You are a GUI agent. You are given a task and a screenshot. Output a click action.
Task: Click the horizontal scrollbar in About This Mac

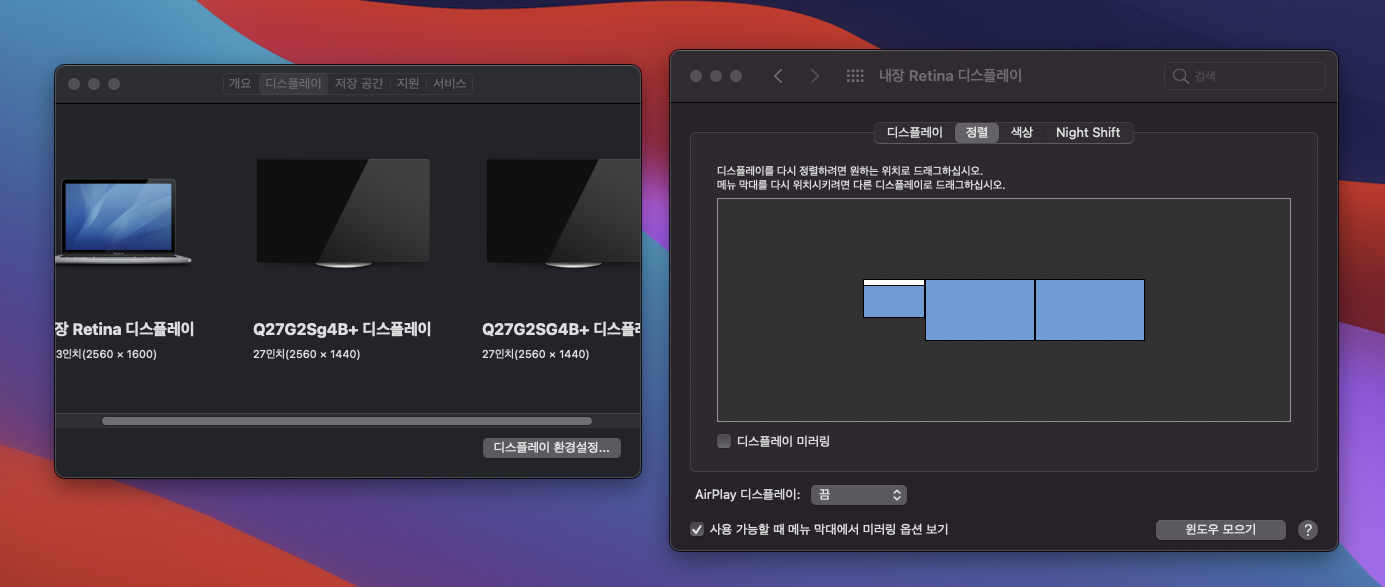(x=346, y=421)
